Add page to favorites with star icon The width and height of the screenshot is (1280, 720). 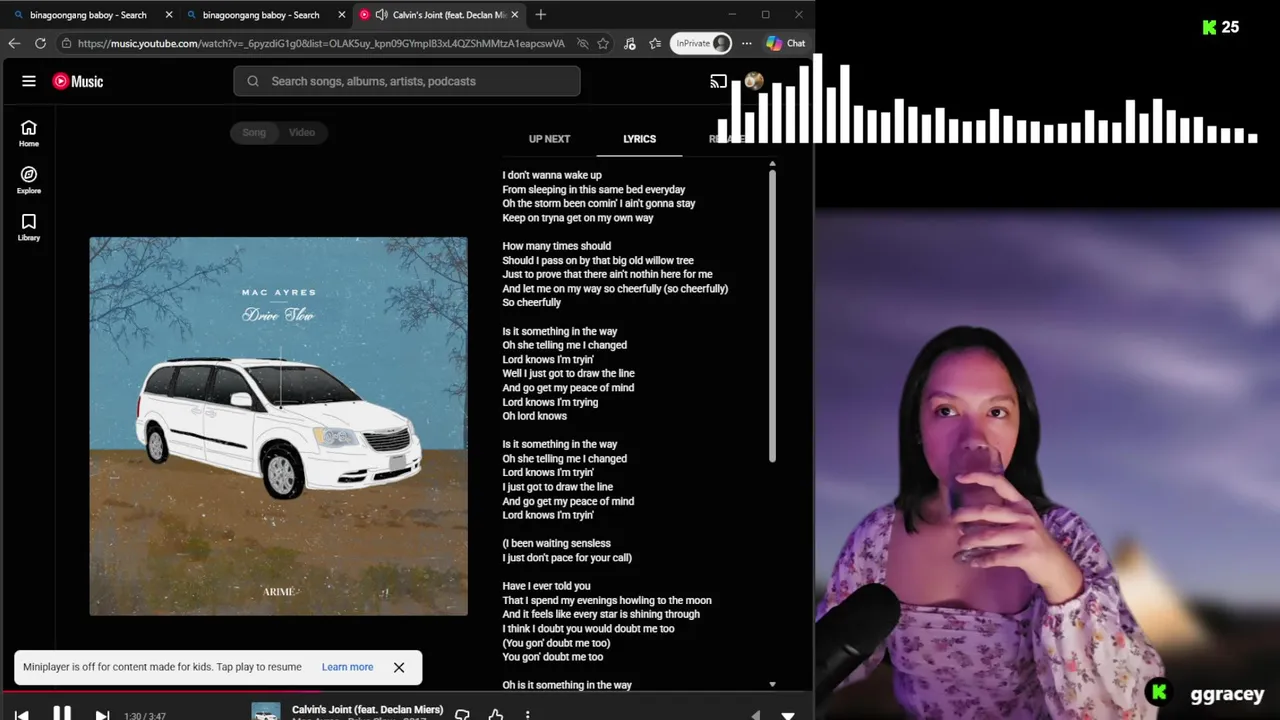603,43
